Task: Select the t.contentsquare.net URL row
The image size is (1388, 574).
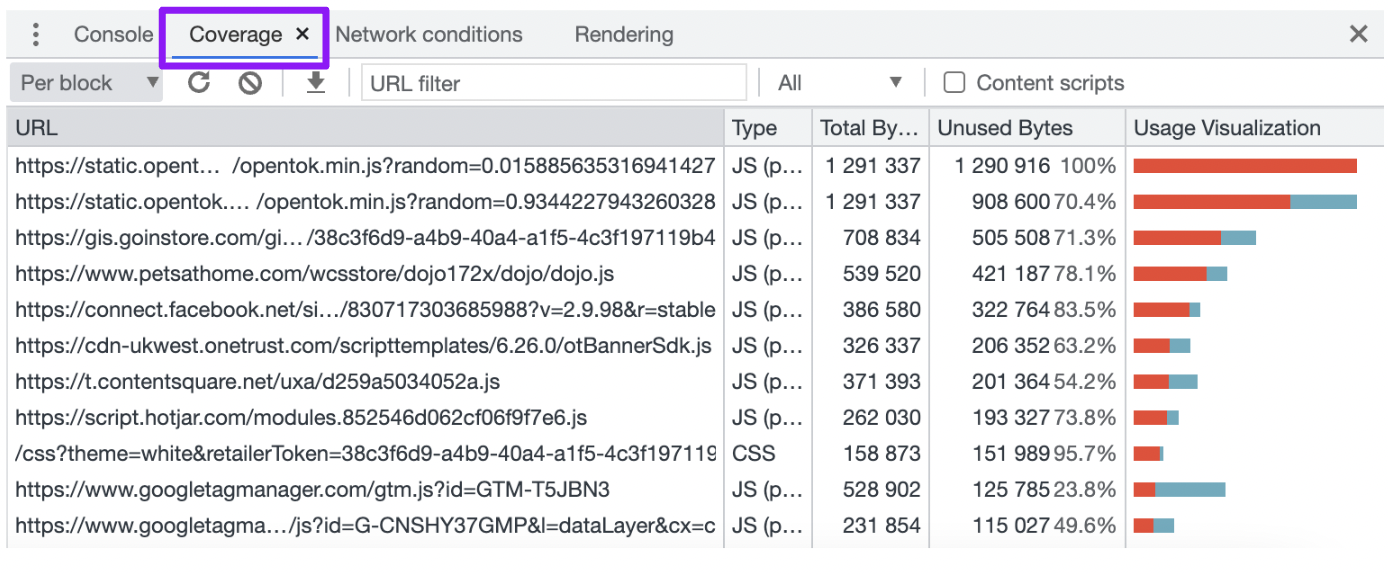Action: pyautogui.click(x=257, y=381)
